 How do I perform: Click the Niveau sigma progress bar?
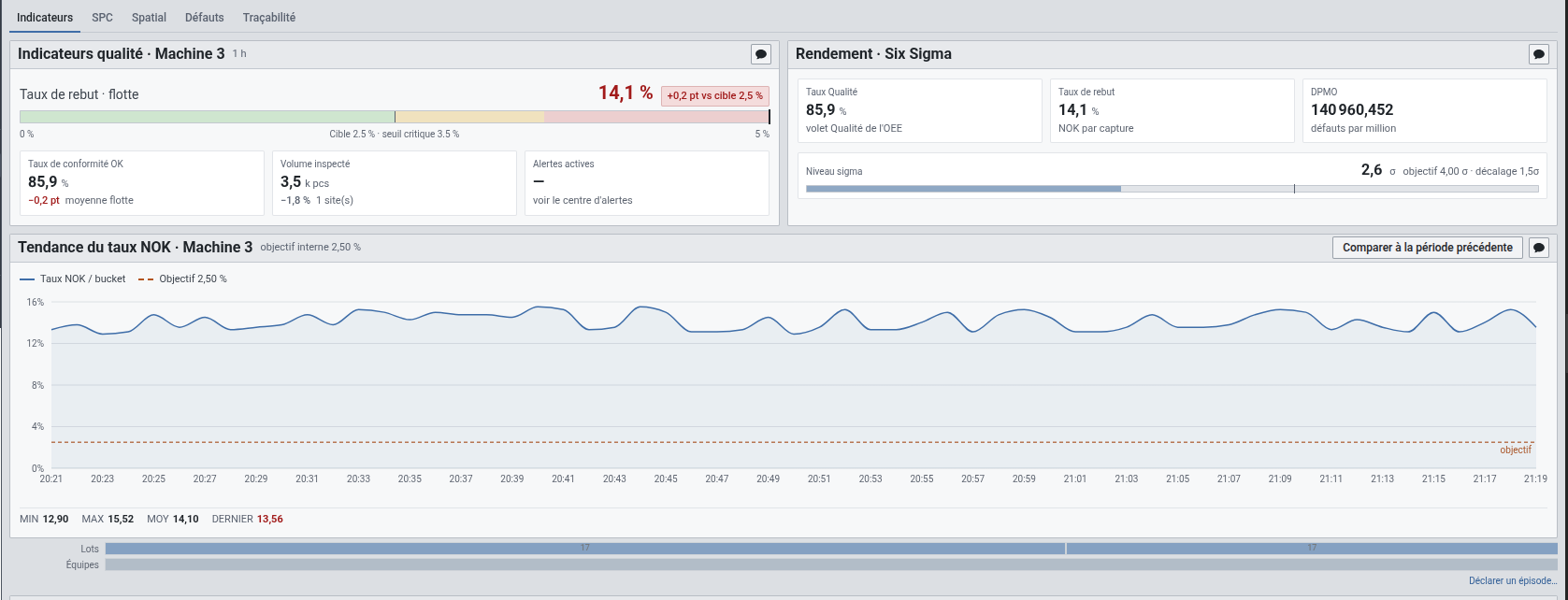click(x=1172, y=189)
